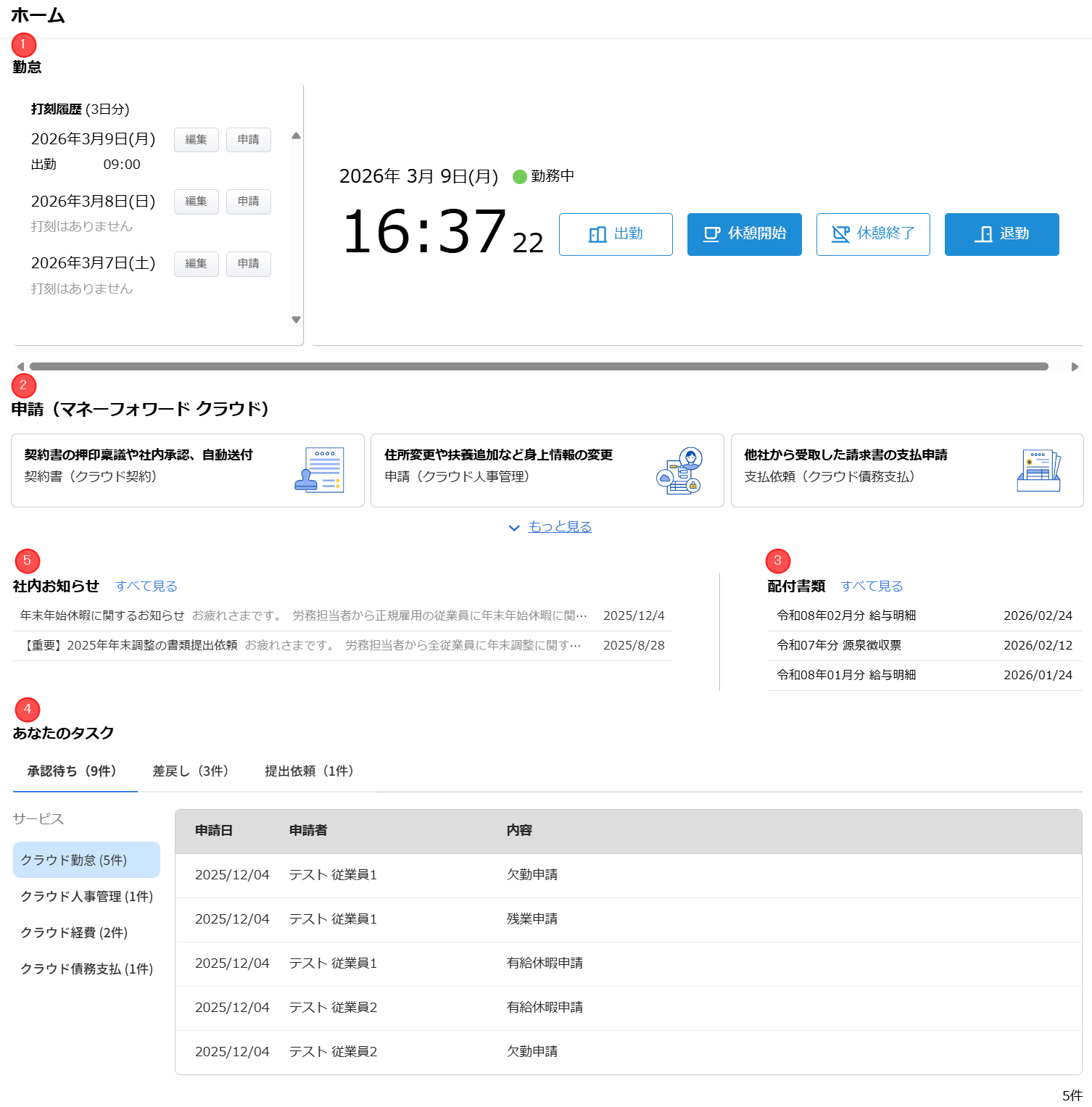The height and width of the screenshot is (1107, 1092).
Task: Click the contract stamp icon in 契約書 card
Action: pos(319,470)
